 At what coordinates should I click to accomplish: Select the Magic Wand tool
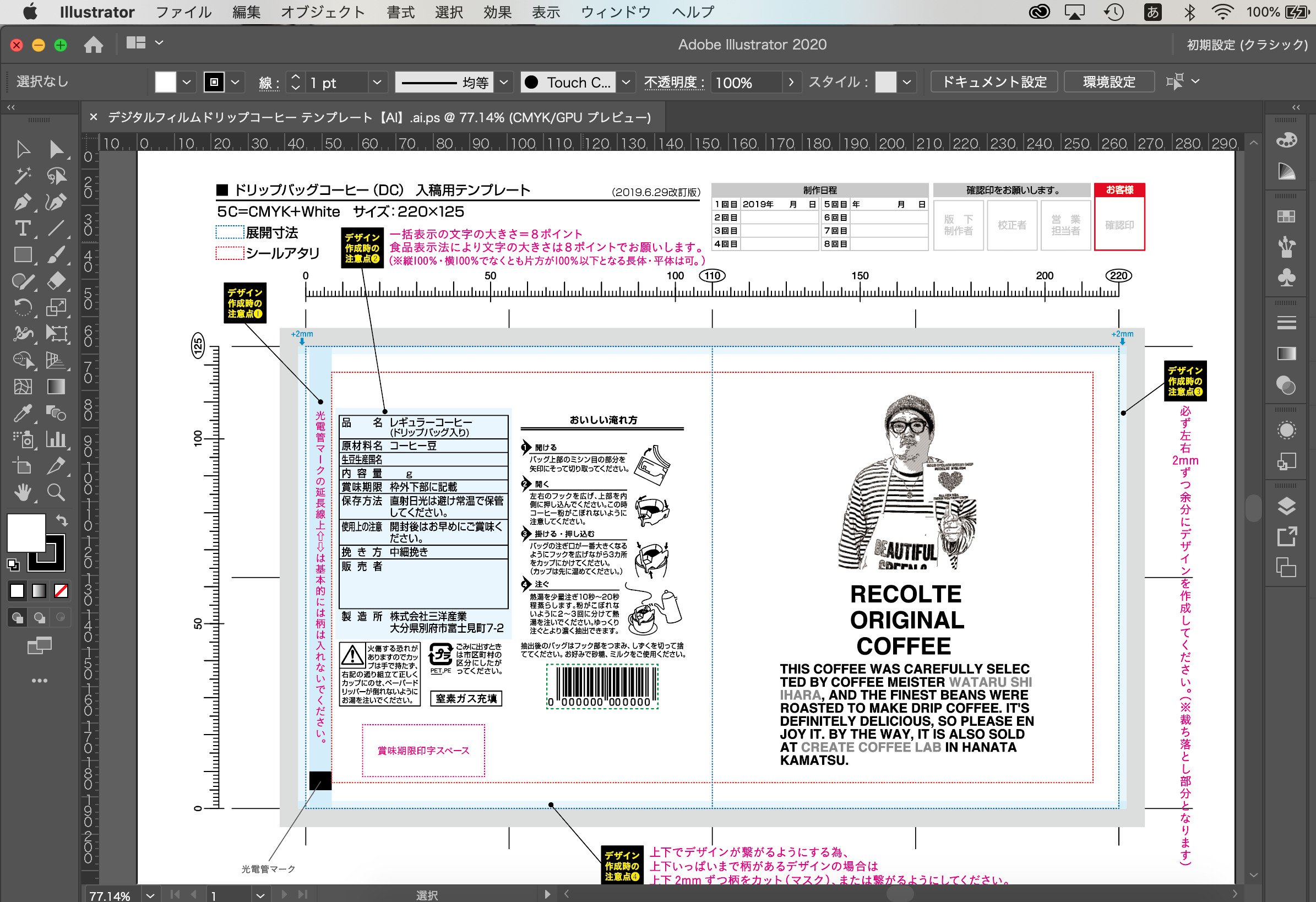(23, 176)
